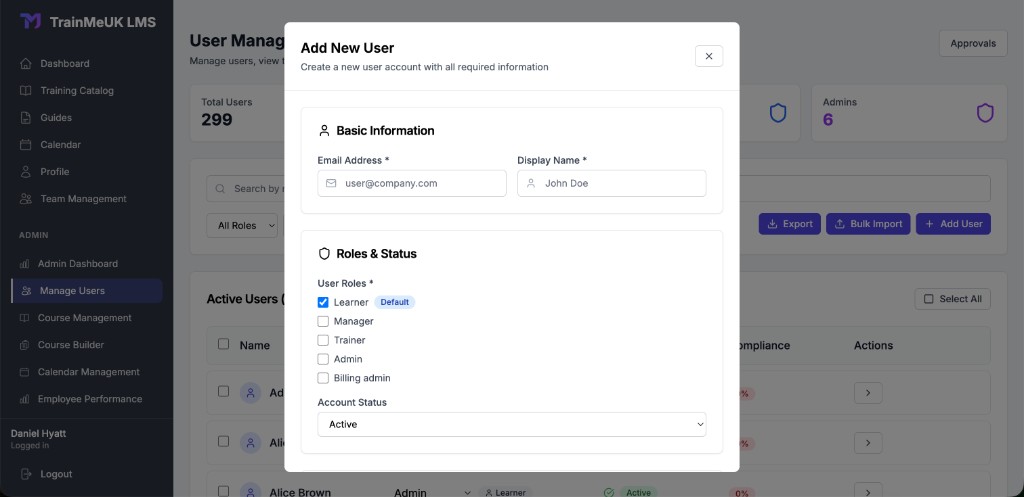
Task: Click the Approvals button
Action: (x=973, y=44)
